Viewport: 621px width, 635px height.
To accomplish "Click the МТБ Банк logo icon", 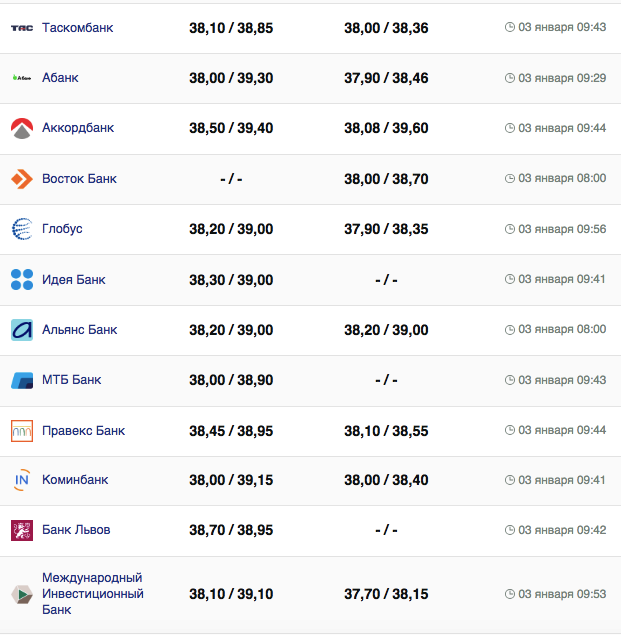I will [22, 380].
